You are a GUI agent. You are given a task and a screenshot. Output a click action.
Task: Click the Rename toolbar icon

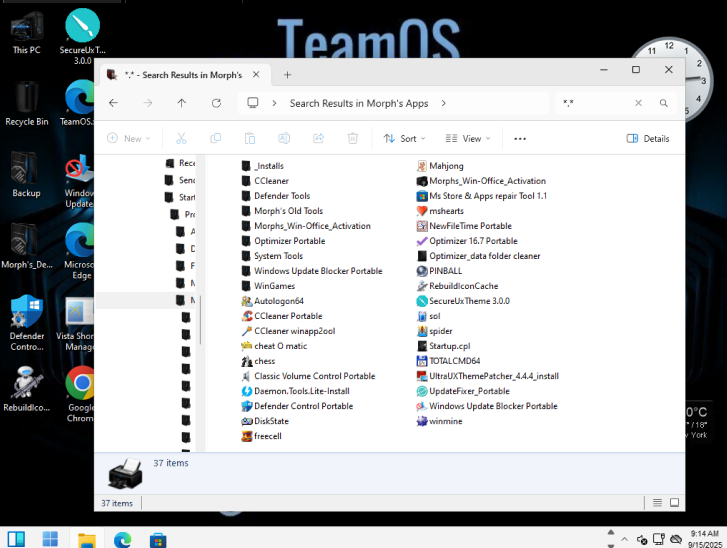coord(284,139)
